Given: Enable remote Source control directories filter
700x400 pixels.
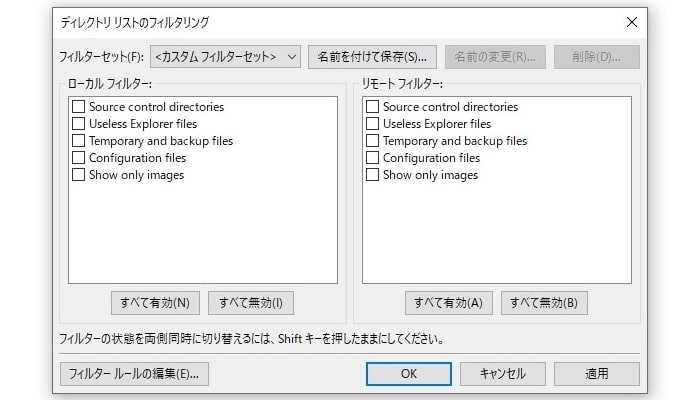Looking at the screenshot, I should [373, 107].
